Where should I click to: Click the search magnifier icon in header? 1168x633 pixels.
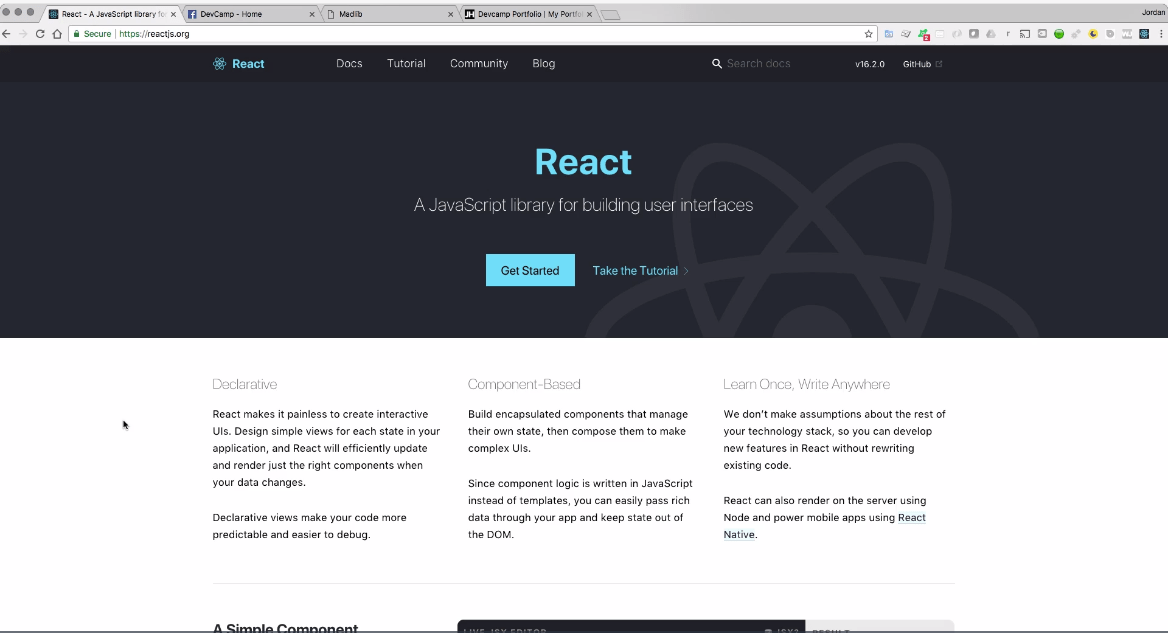(x=717, y=64)
